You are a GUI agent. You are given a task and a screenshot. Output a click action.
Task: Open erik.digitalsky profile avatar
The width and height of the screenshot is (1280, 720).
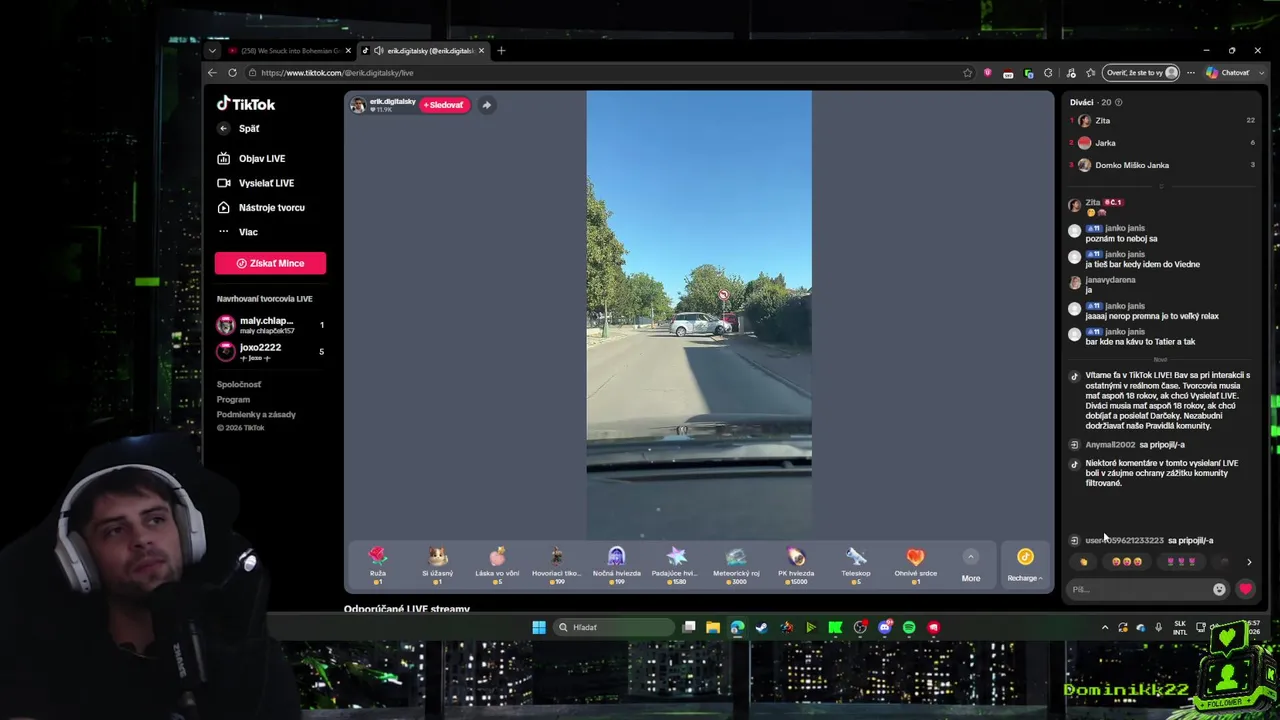point(357,105)
